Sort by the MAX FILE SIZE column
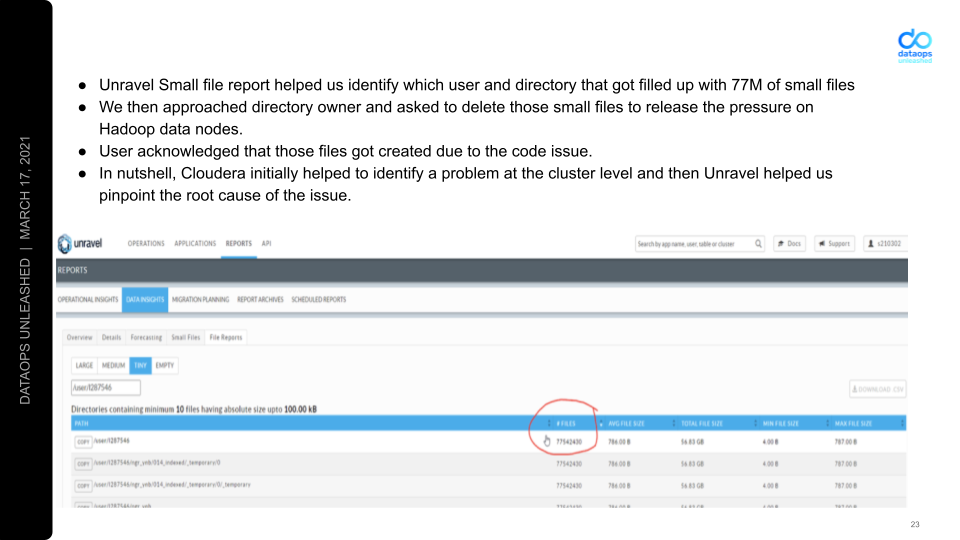 click(853, 423)
